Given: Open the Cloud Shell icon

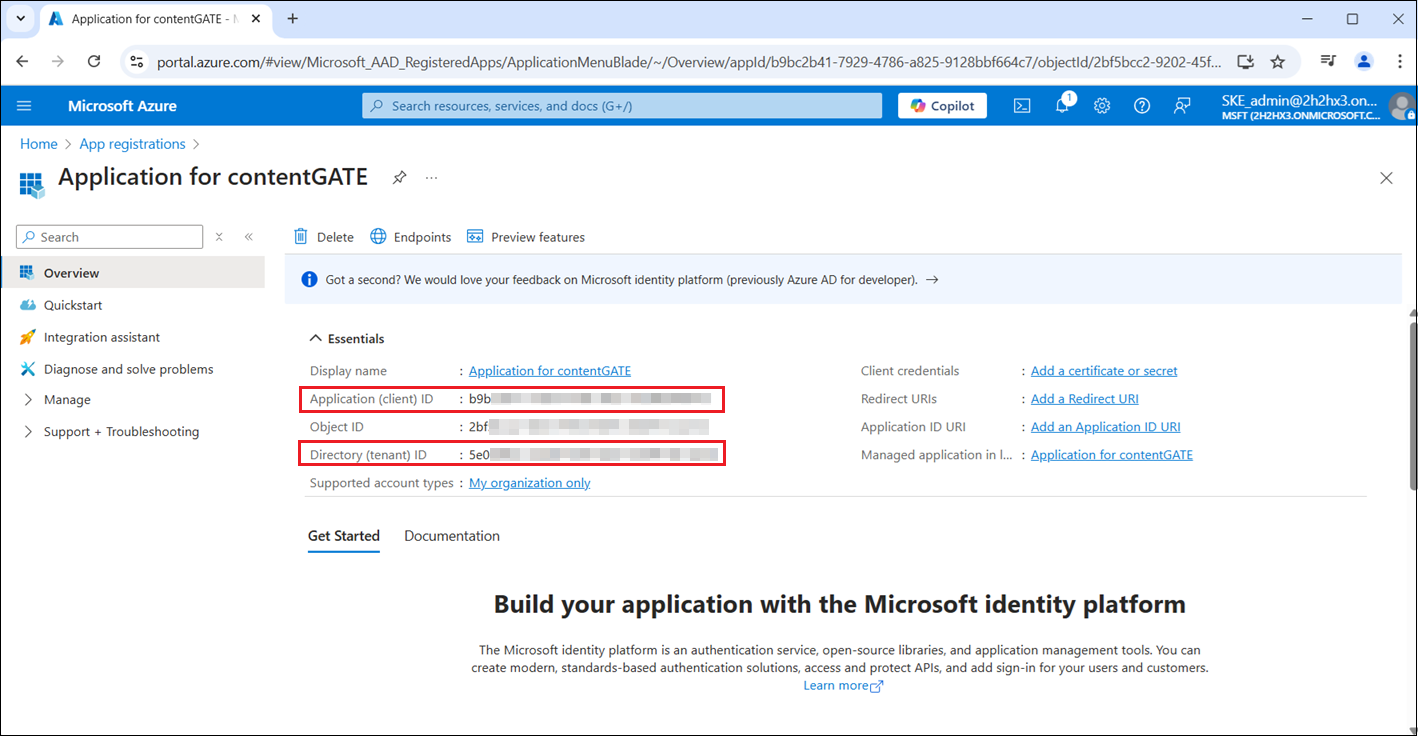Looking at the screenshot, I should click(x=1022, y=106).
